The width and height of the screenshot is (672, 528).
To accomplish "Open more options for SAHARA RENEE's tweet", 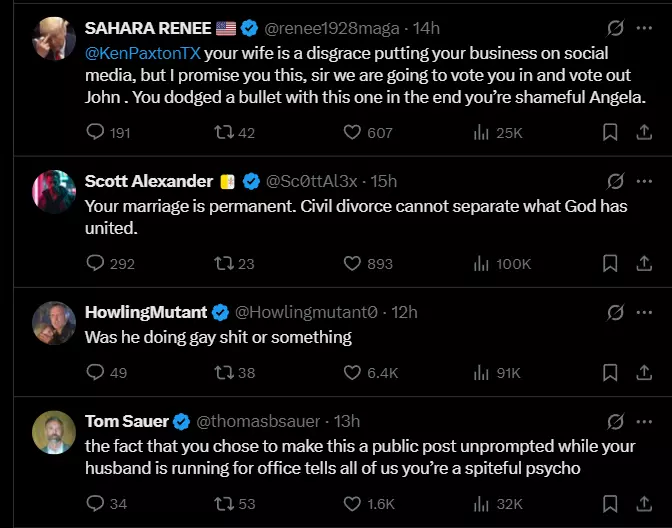I will 644,28.
